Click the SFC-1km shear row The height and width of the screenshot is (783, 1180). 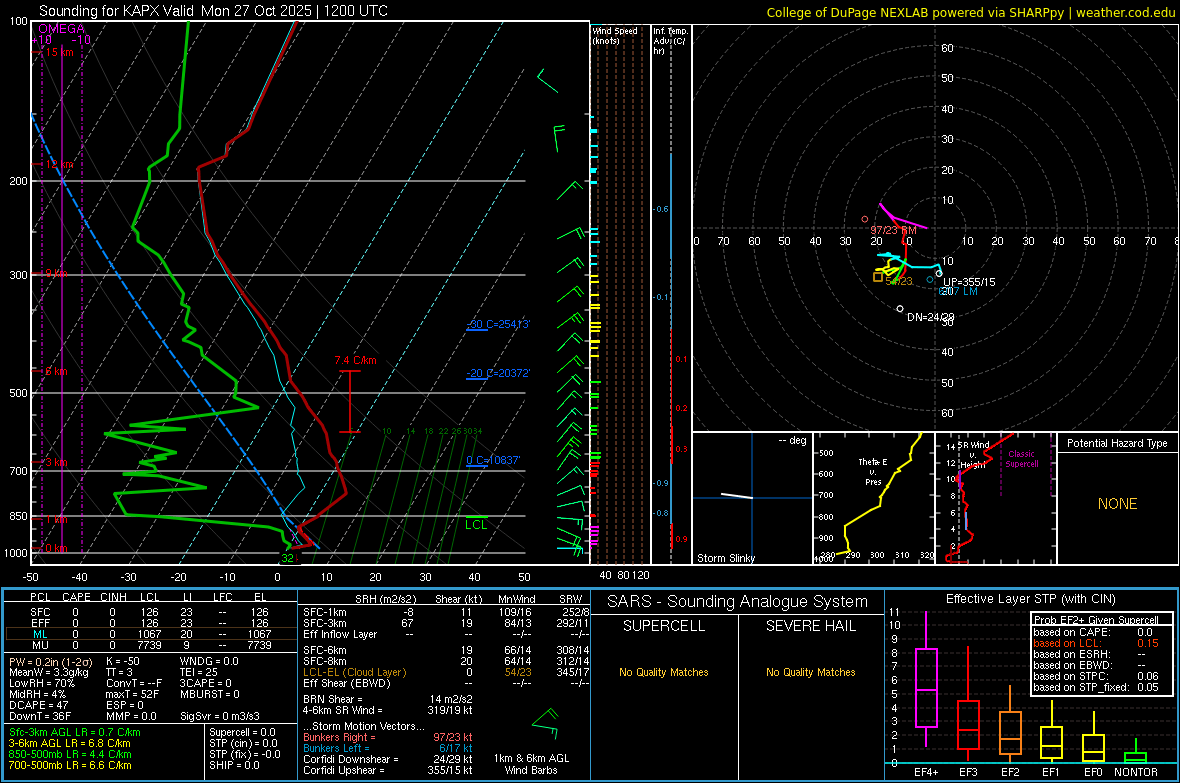[x=446, y=612]
